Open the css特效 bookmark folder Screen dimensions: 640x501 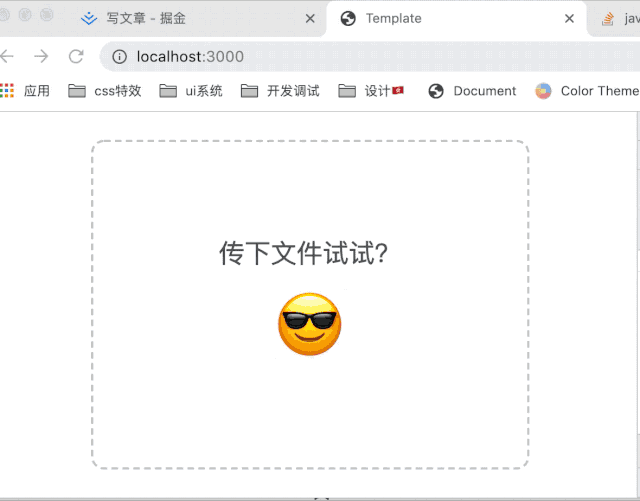(105, 91)
